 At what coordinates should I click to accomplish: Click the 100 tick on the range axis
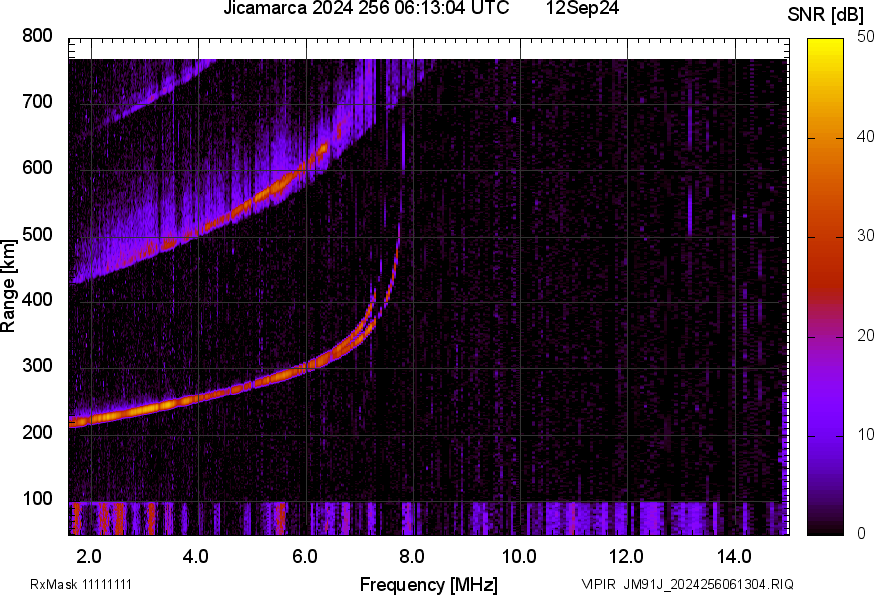coord(37,499)
